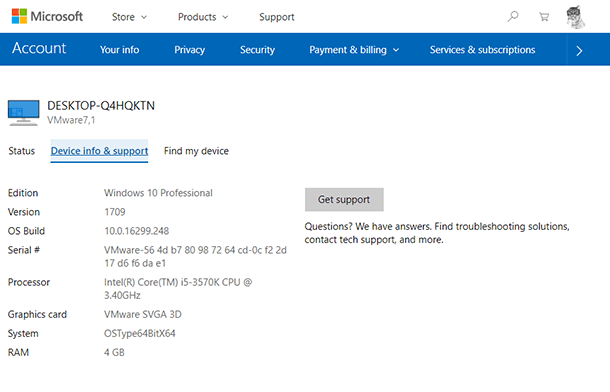Click the Get support button
The width and height of the screenshot is (610, 392).
point(344,200)
